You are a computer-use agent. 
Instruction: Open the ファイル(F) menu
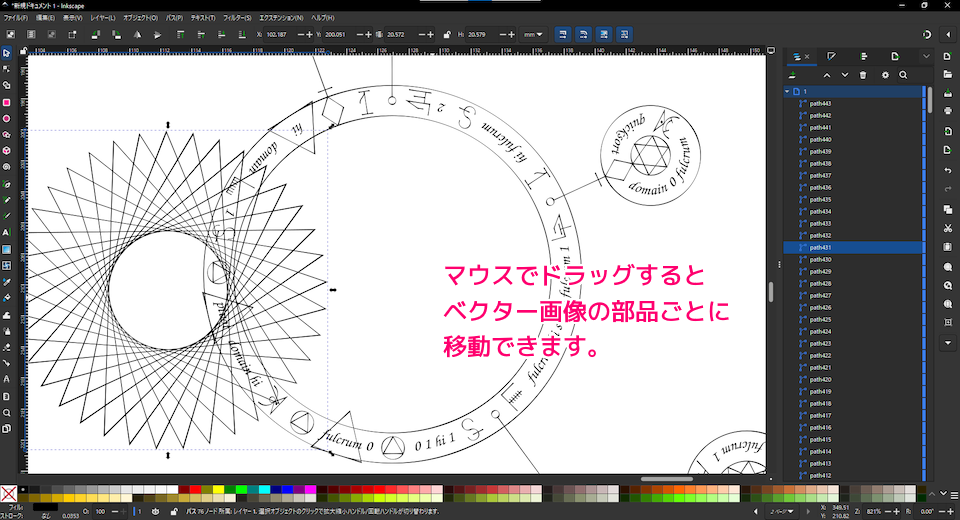(16, 18)
